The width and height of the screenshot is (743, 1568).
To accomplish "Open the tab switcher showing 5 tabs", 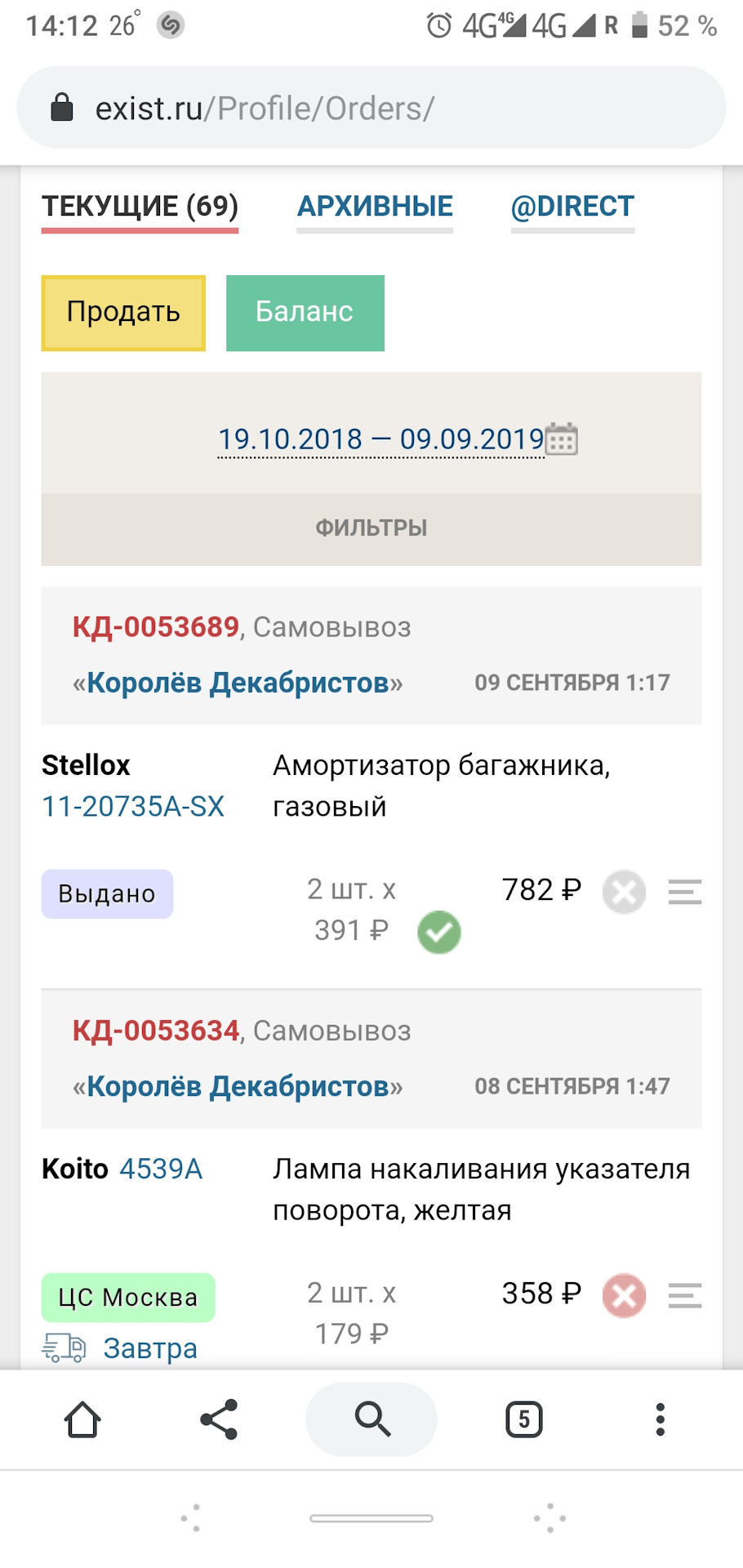I will point(523,1419).
